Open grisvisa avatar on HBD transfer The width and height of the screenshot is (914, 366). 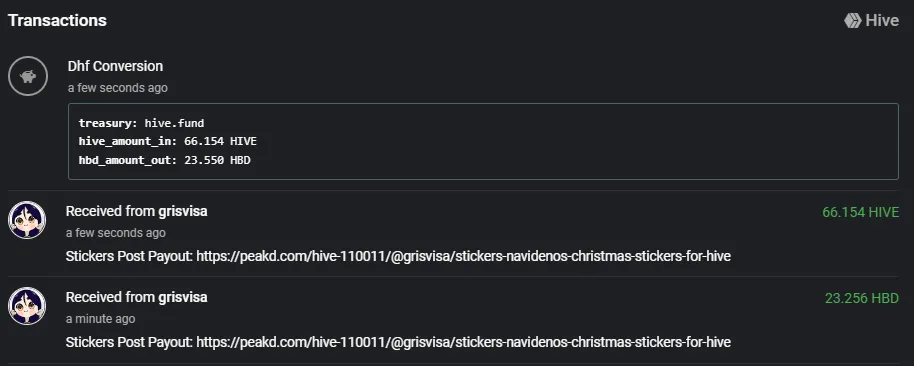coord(27,306)
